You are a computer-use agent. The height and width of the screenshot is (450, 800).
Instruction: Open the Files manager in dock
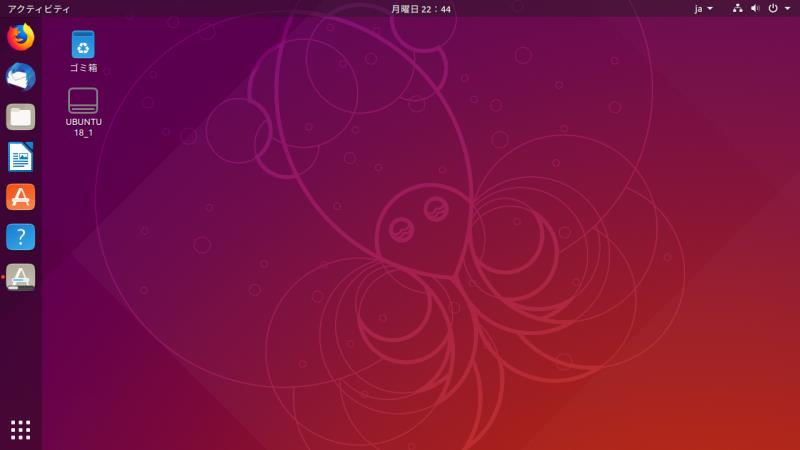tap(20, 117)
